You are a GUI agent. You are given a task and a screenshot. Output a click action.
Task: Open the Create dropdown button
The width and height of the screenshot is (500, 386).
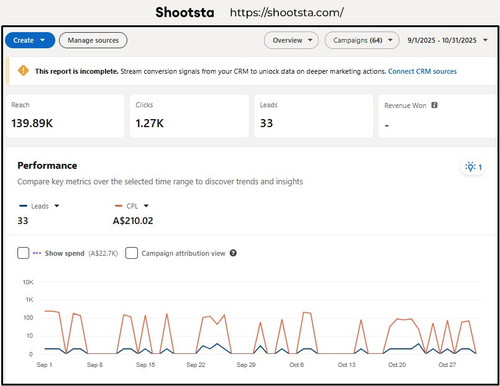30,40
